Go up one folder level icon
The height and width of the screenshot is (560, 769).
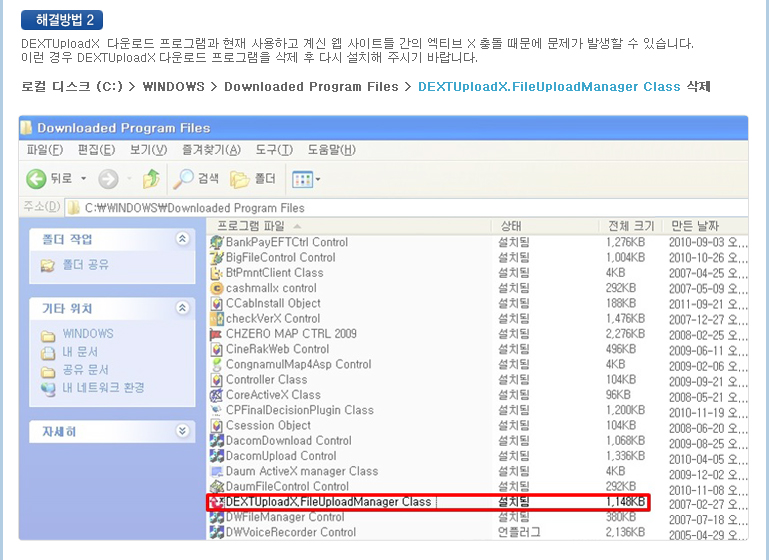151,179
